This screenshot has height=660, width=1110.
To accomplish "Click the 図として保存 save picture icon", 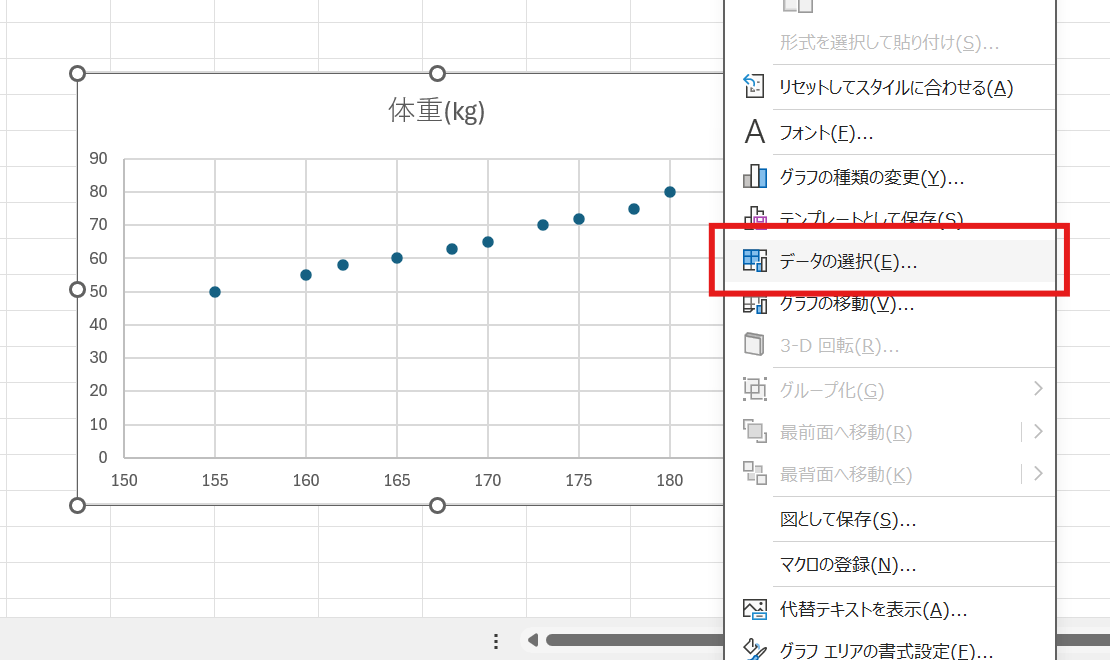I will pos(755,519).
